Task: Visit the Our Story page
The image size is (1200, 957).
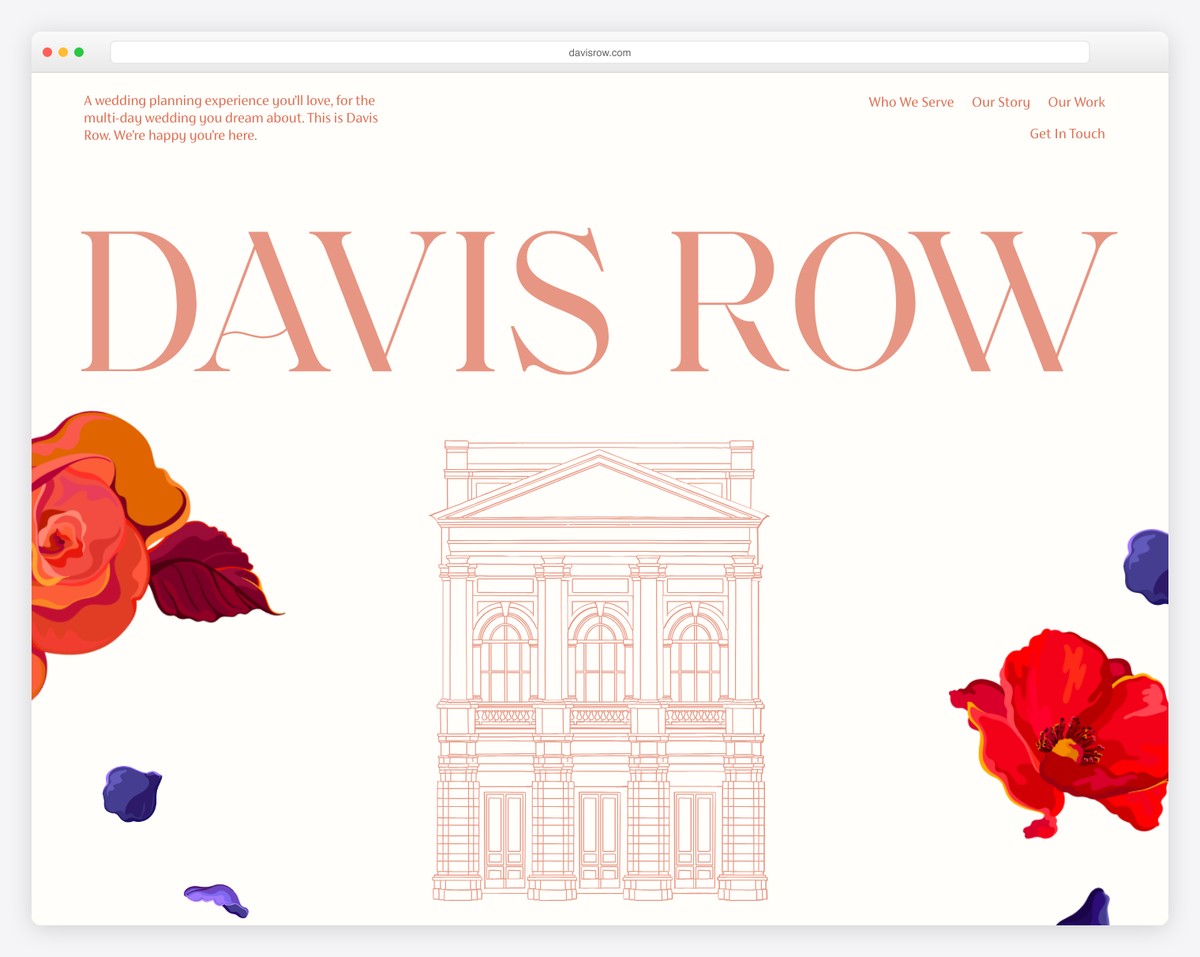Action: pyautogui.click(x=1000, y=101)
